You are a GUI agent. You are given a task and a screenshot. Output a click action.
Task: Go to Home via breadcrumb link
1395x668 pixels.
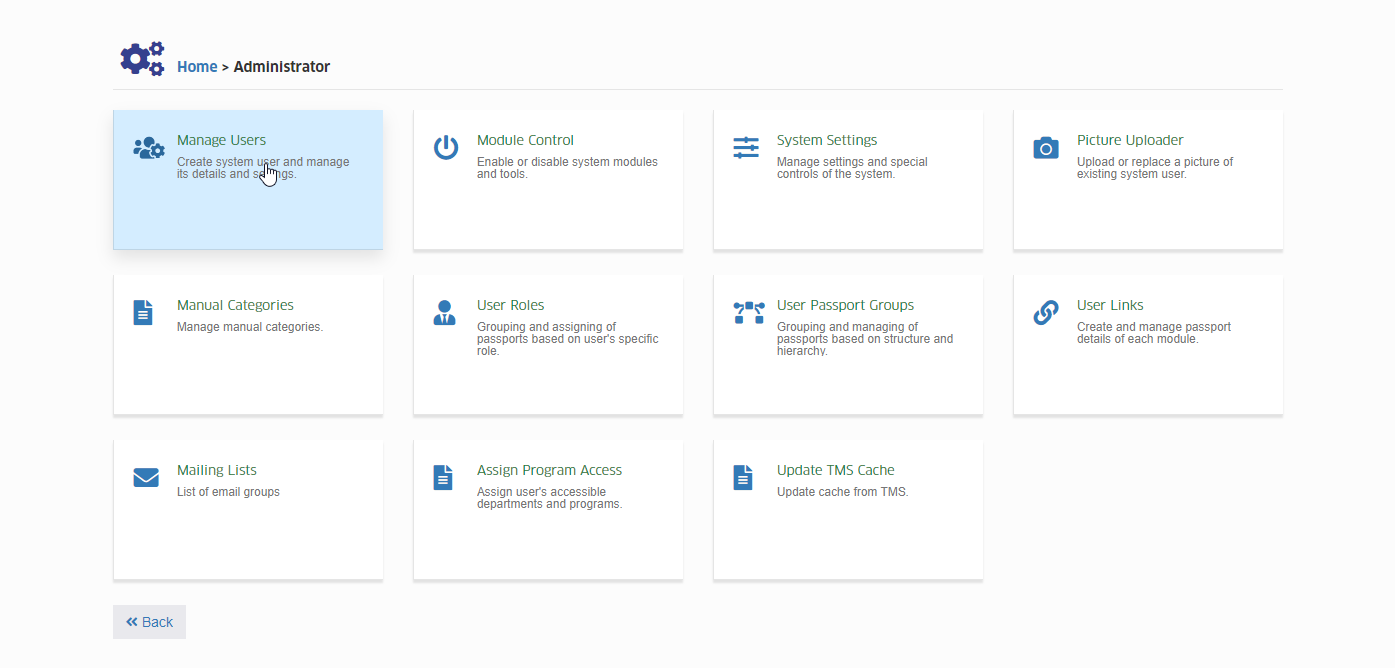point(197,67)
